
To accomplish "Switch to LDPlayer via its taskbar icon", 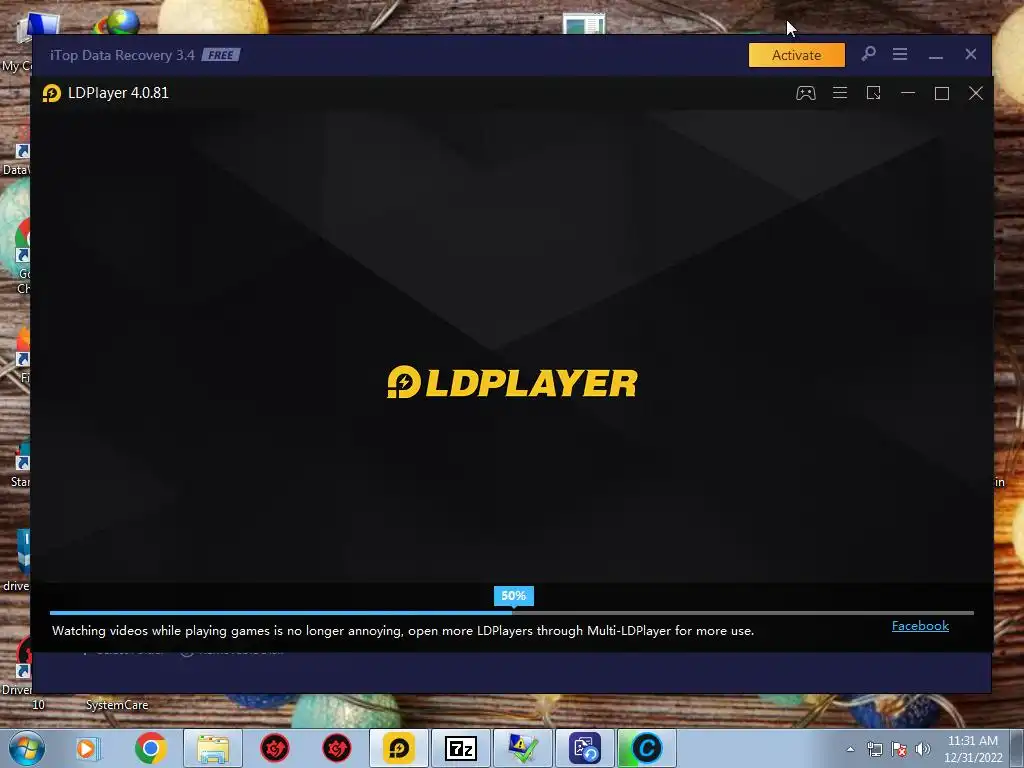I will click(399, 748).
